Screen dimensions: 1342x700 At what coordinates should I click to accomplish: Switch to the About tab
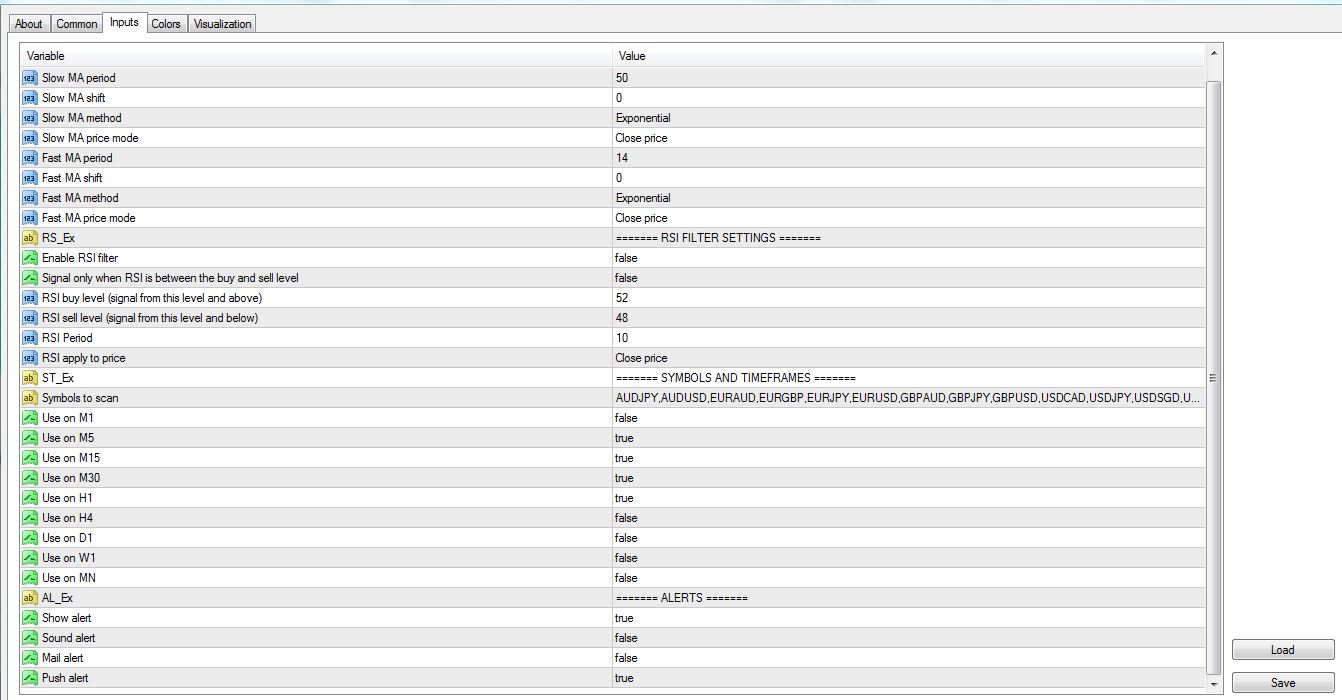(x=29, y=24)
